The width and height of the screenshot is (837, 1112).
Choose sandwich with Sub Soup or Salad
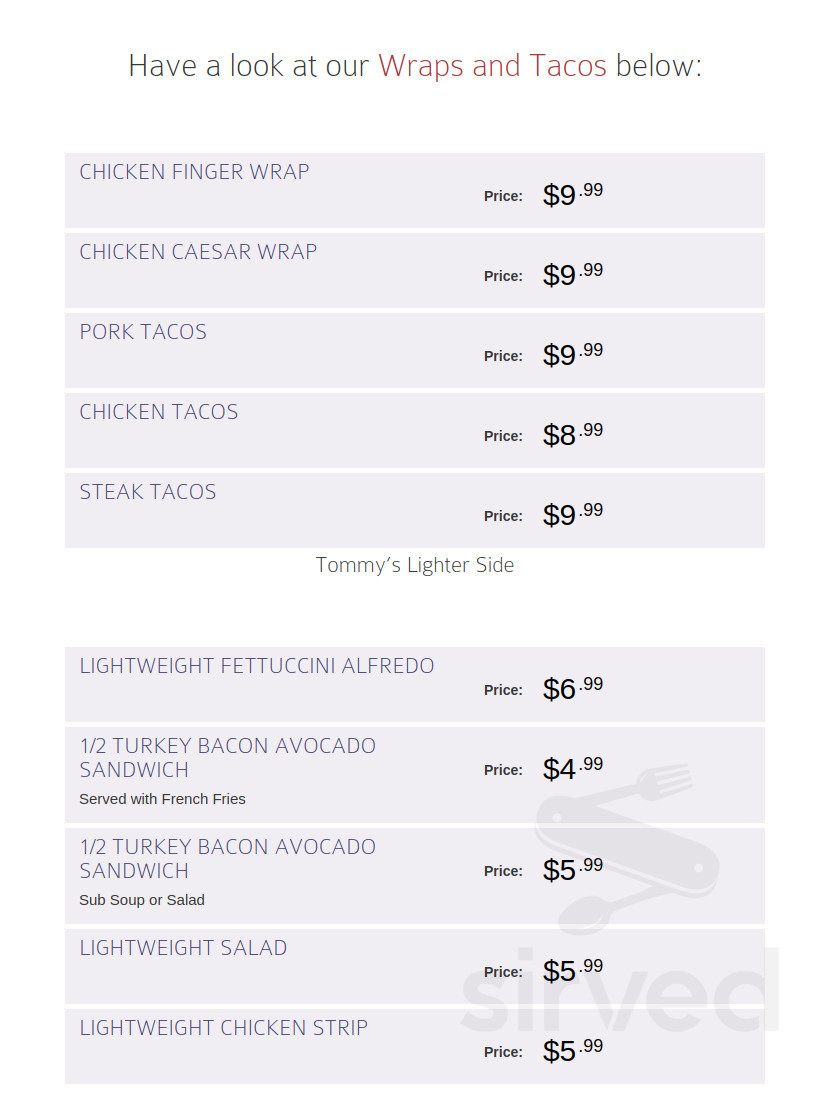pyautogui.click(x=415, y=876)
